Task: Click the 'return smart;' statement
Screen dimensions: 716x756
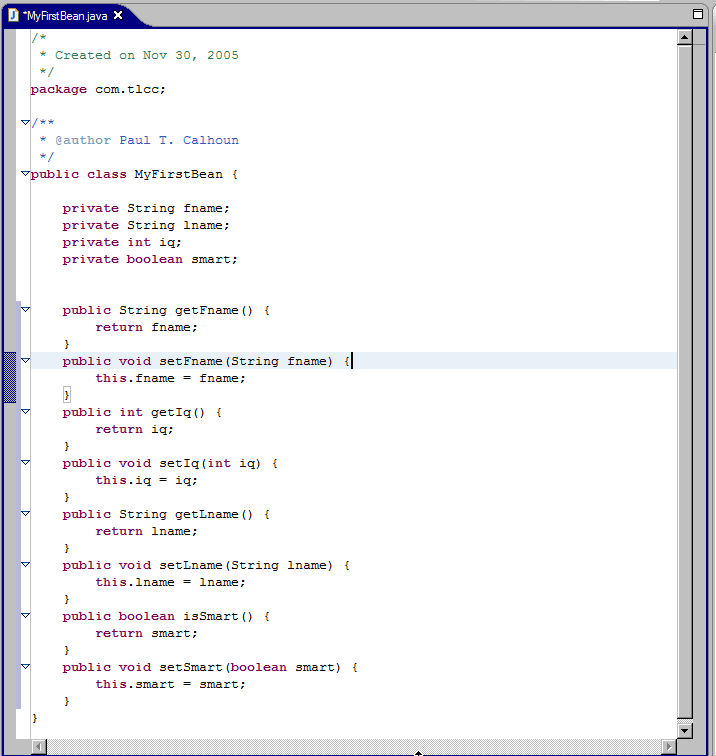Action: pos(147,634)
